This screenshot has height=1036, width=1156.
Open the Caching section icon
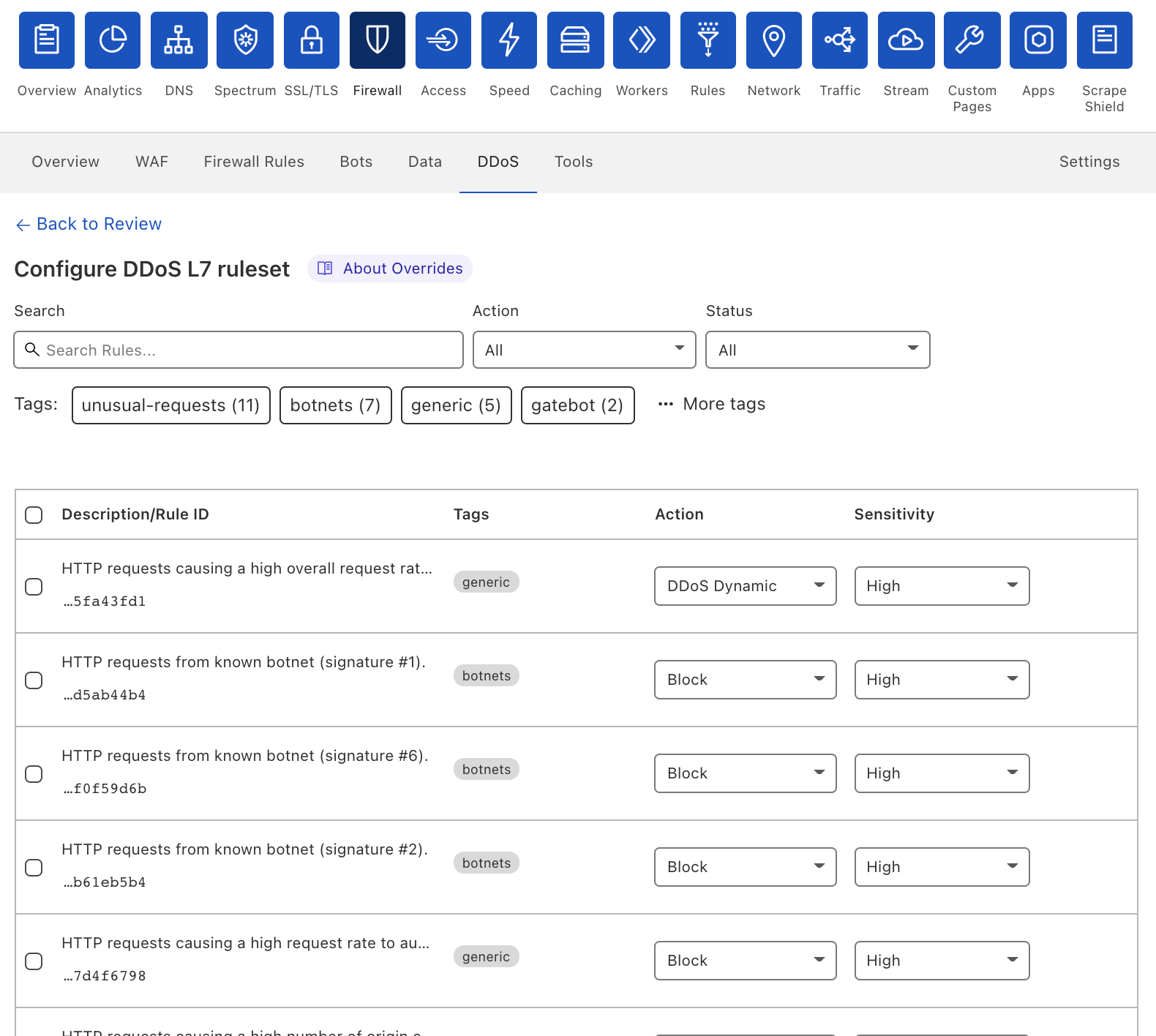coord(575,40)
